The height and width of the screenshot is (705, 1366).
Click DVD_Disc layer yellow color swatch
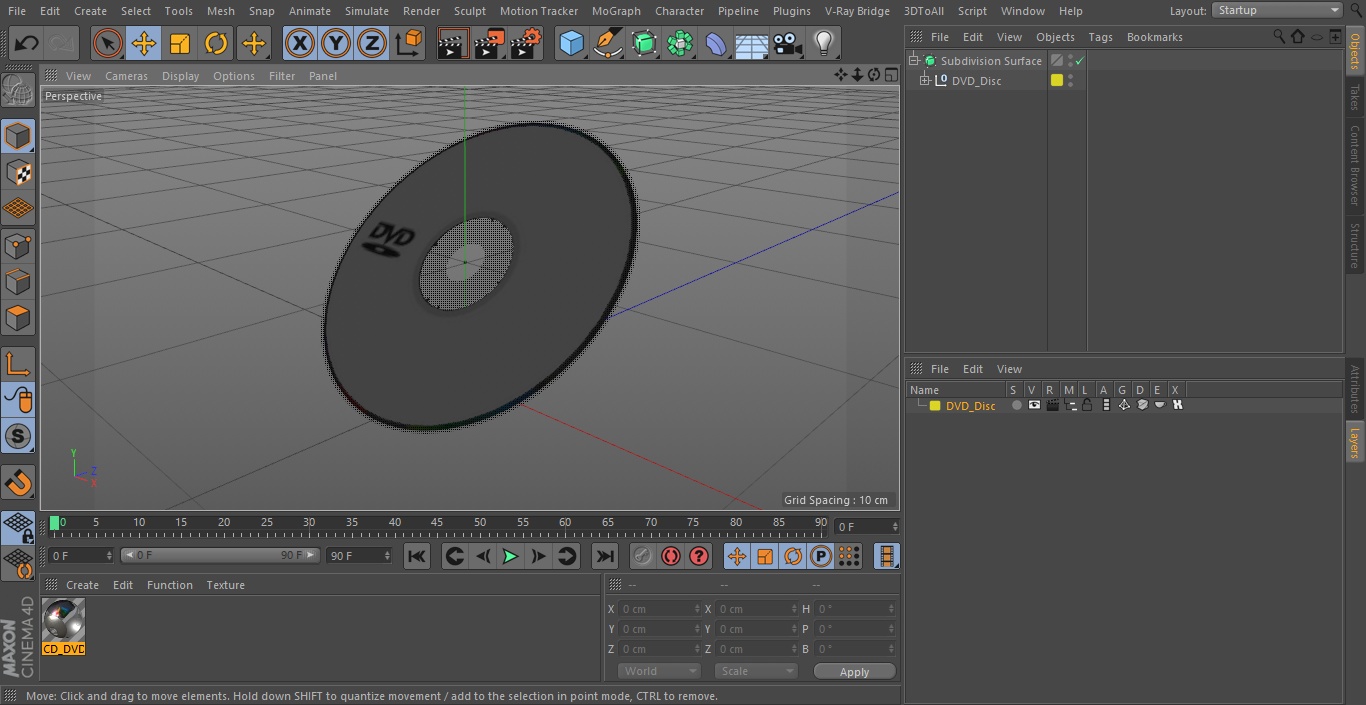click(x=935, y=405)
